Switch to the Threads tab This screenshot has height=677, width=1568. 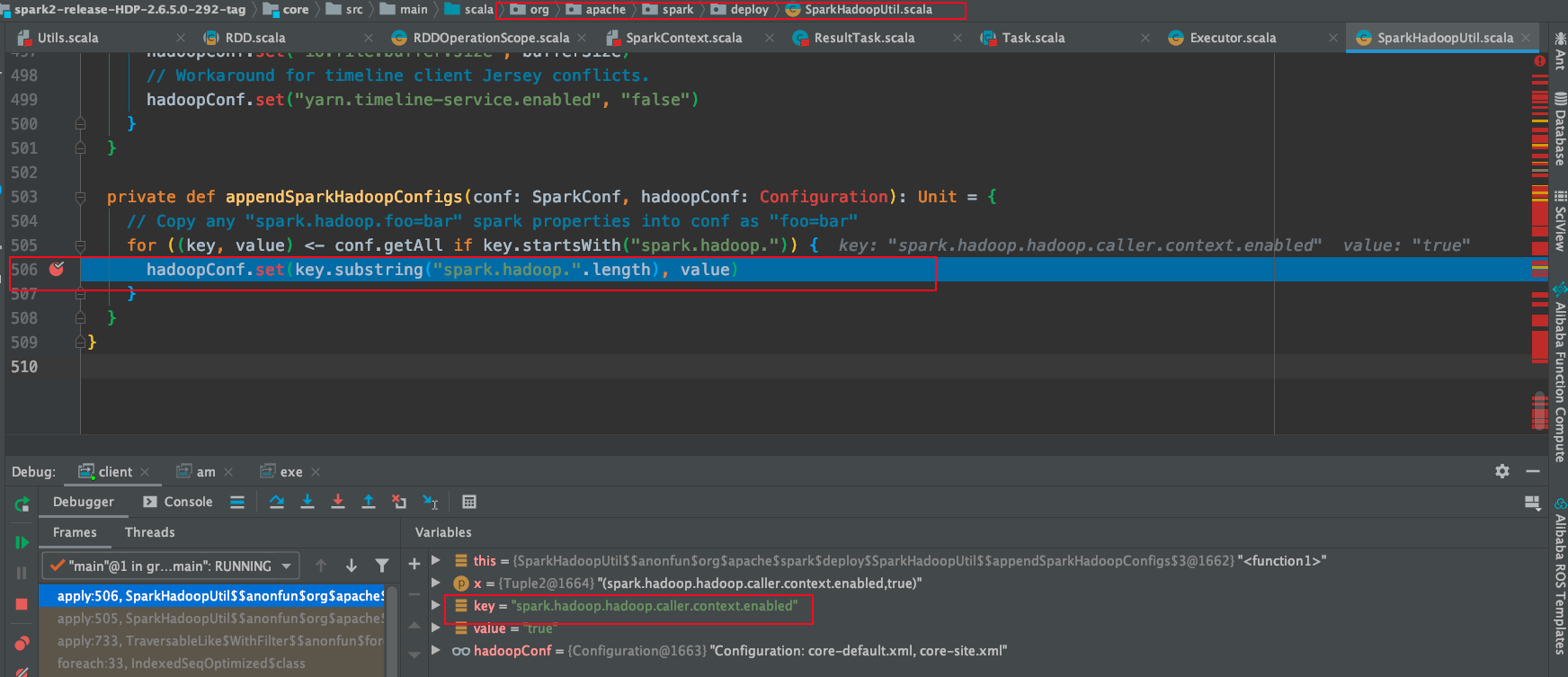pos(149,532)
